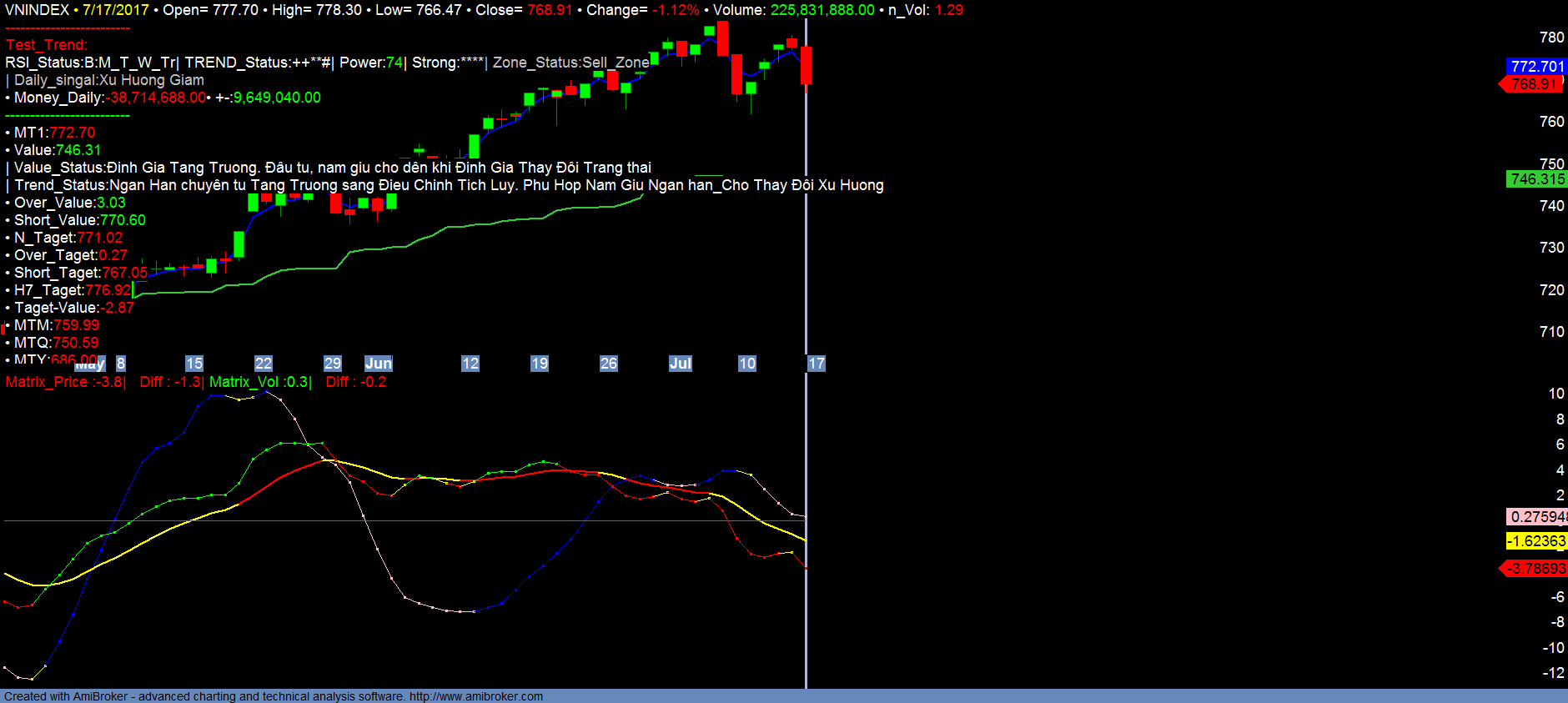Image resolution: width=1568 pixels, height=703 pixels.
Task: Click the 780 level on price axis
Action: 1551,38
